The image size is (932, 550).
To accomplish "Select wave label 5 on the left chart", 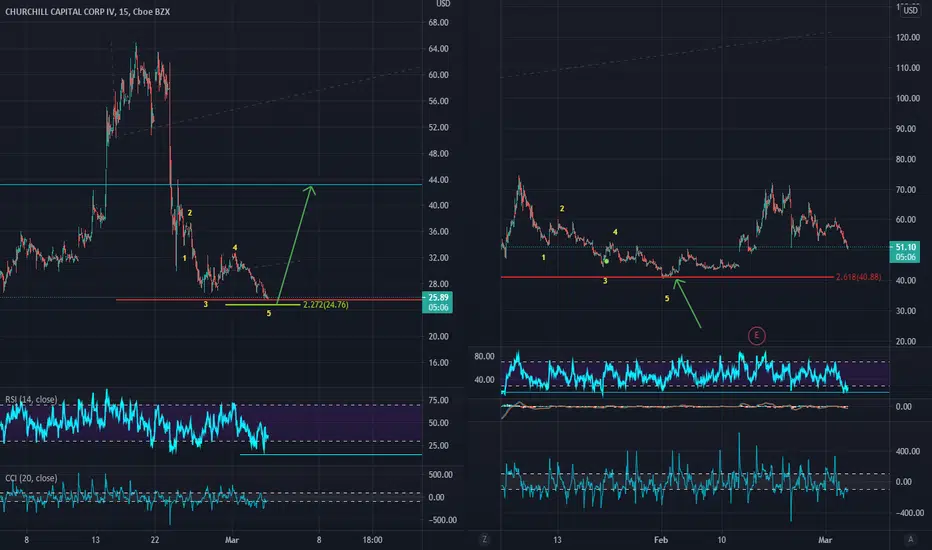I will [x=269, y=313].
